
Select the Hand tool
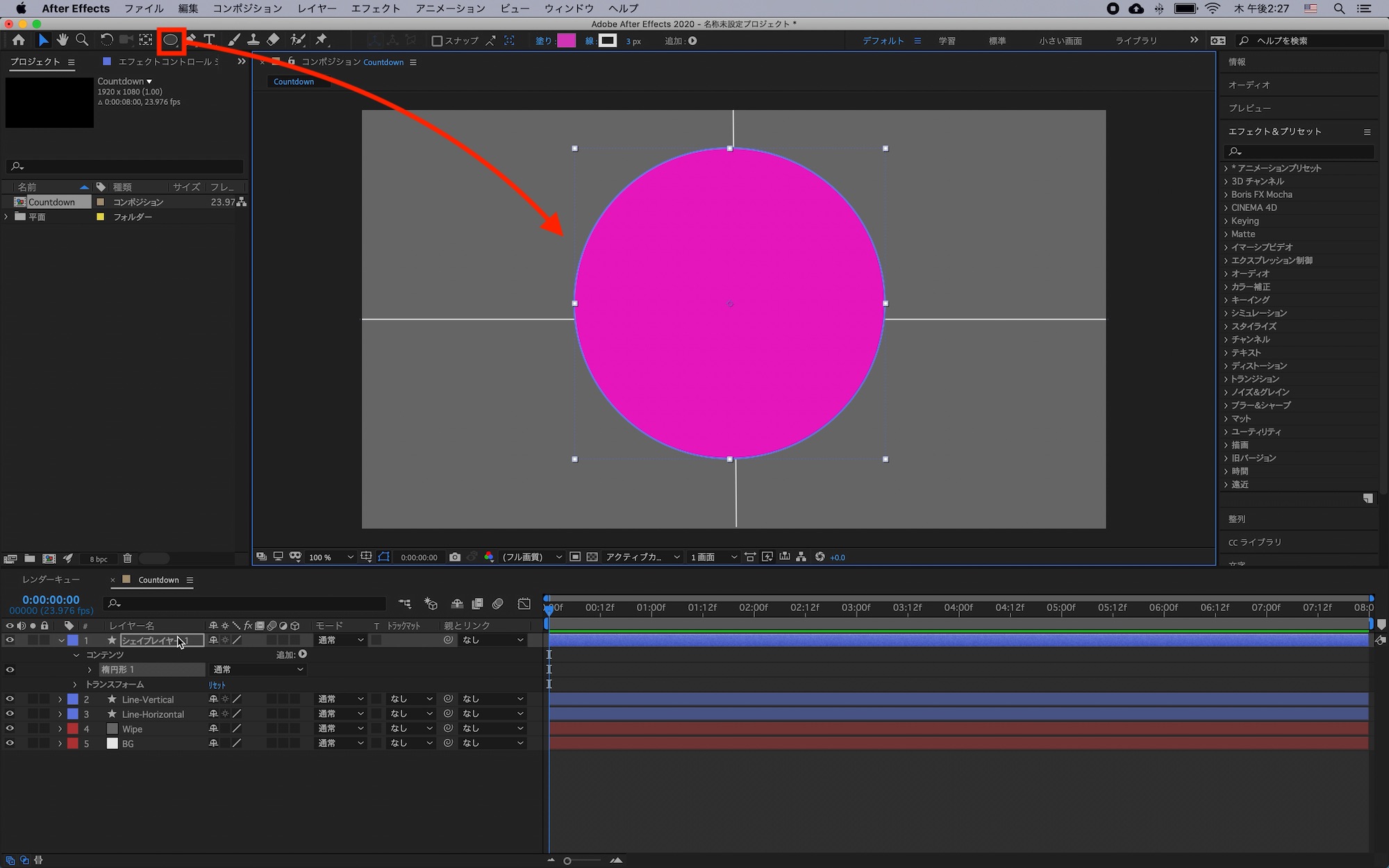pyautogui.click(x=63, y=40)
